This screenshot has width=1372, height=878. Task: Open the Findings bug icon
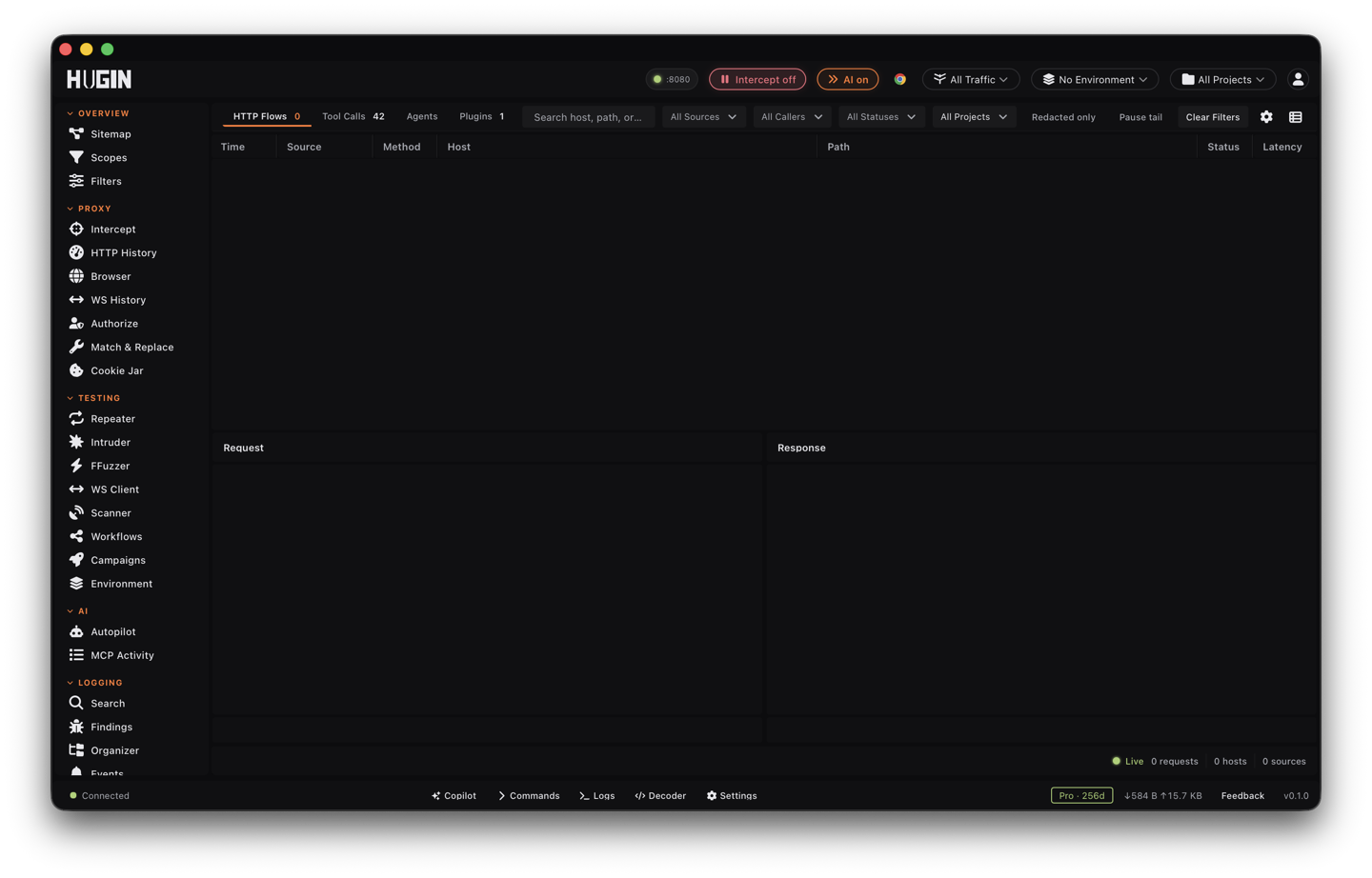[x=76, y=727]
